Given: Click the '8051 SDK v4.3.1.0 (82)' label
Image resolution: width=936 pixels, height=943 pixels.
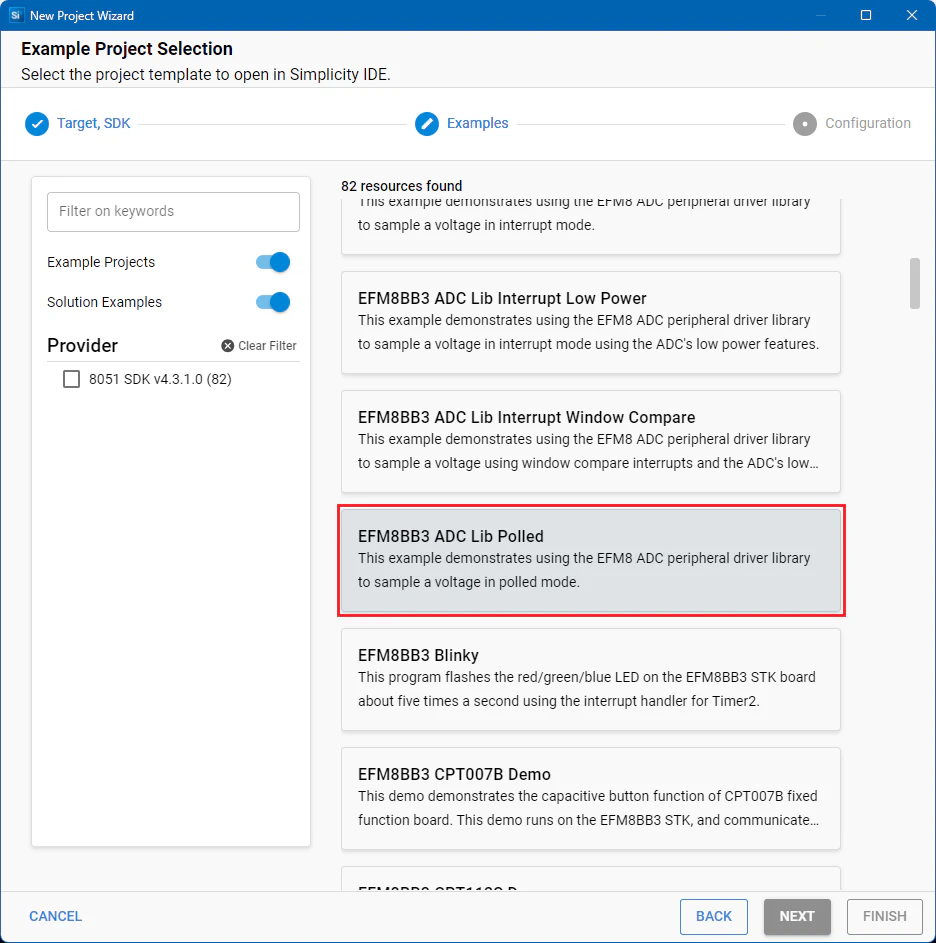Looking at the screenshot, I should click(x=160, y=379).
